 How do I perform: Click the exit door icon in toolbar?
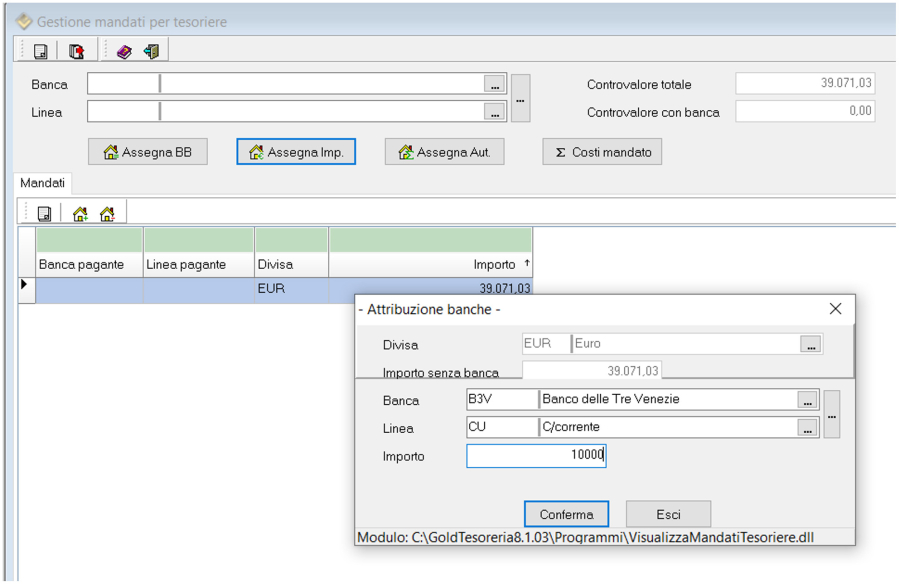[151, 51]
